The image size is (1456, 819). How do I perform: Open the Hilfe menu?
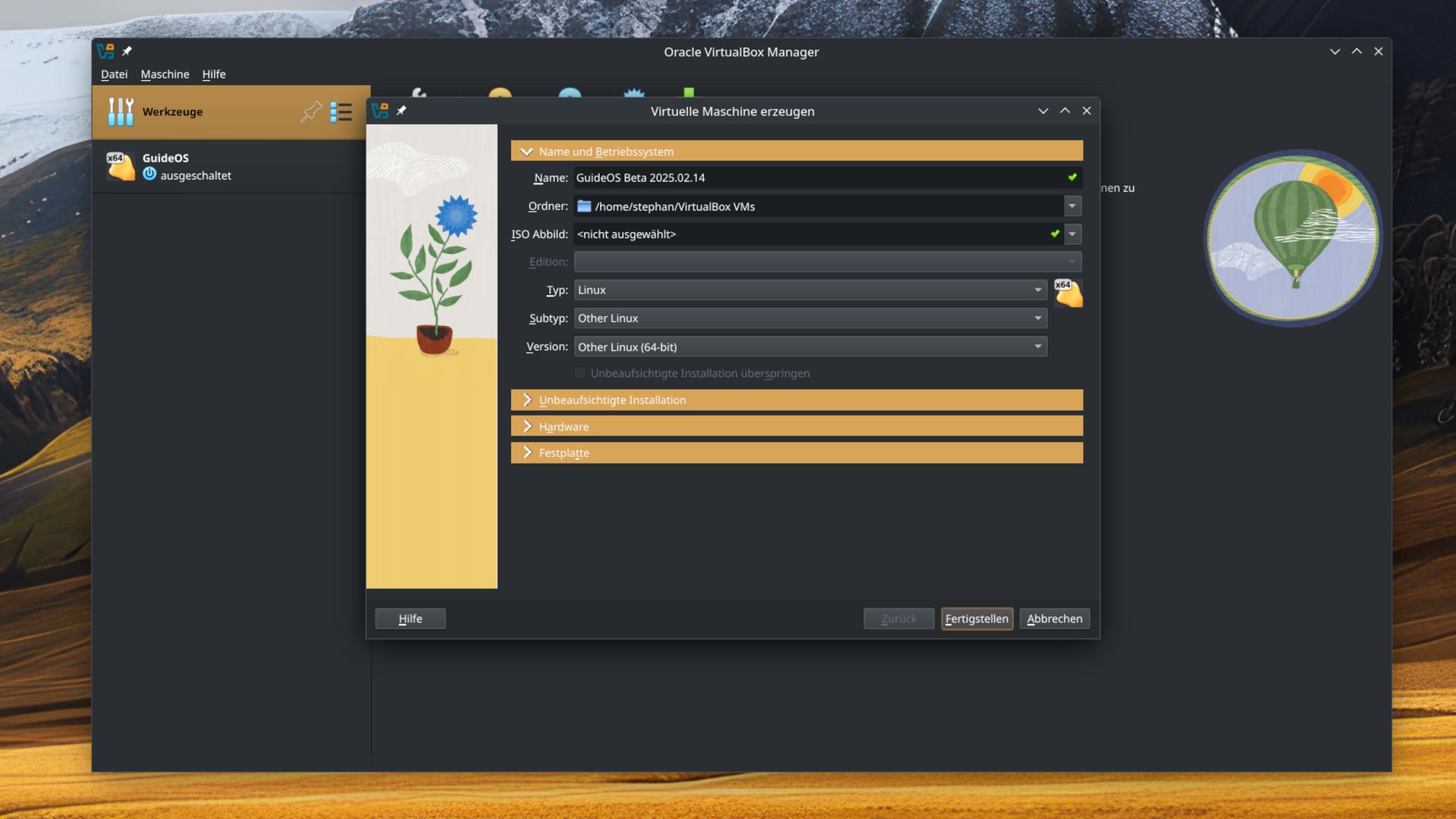pos(214,74)
